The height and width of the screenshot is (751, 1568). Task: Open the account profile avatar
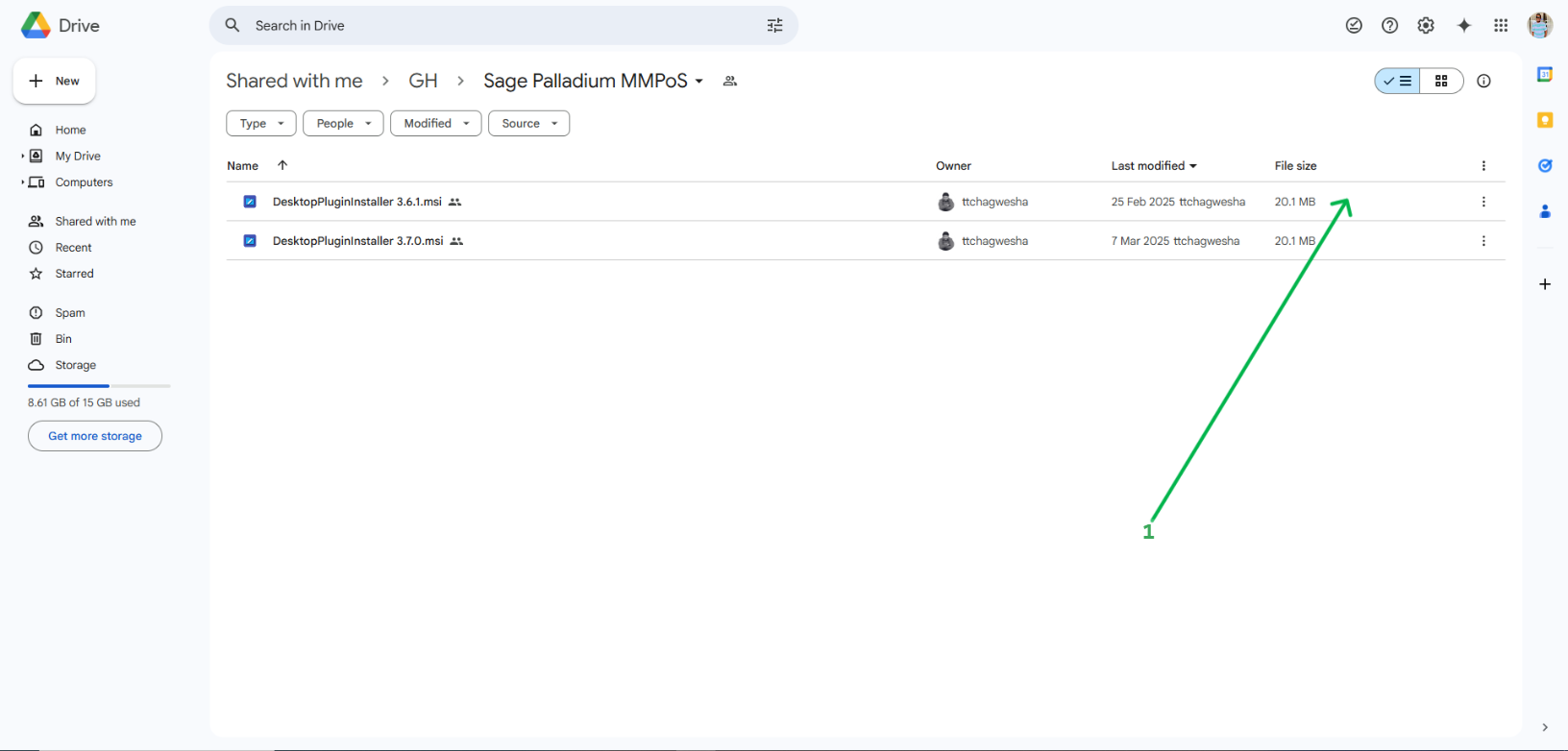click(1540, 26)
